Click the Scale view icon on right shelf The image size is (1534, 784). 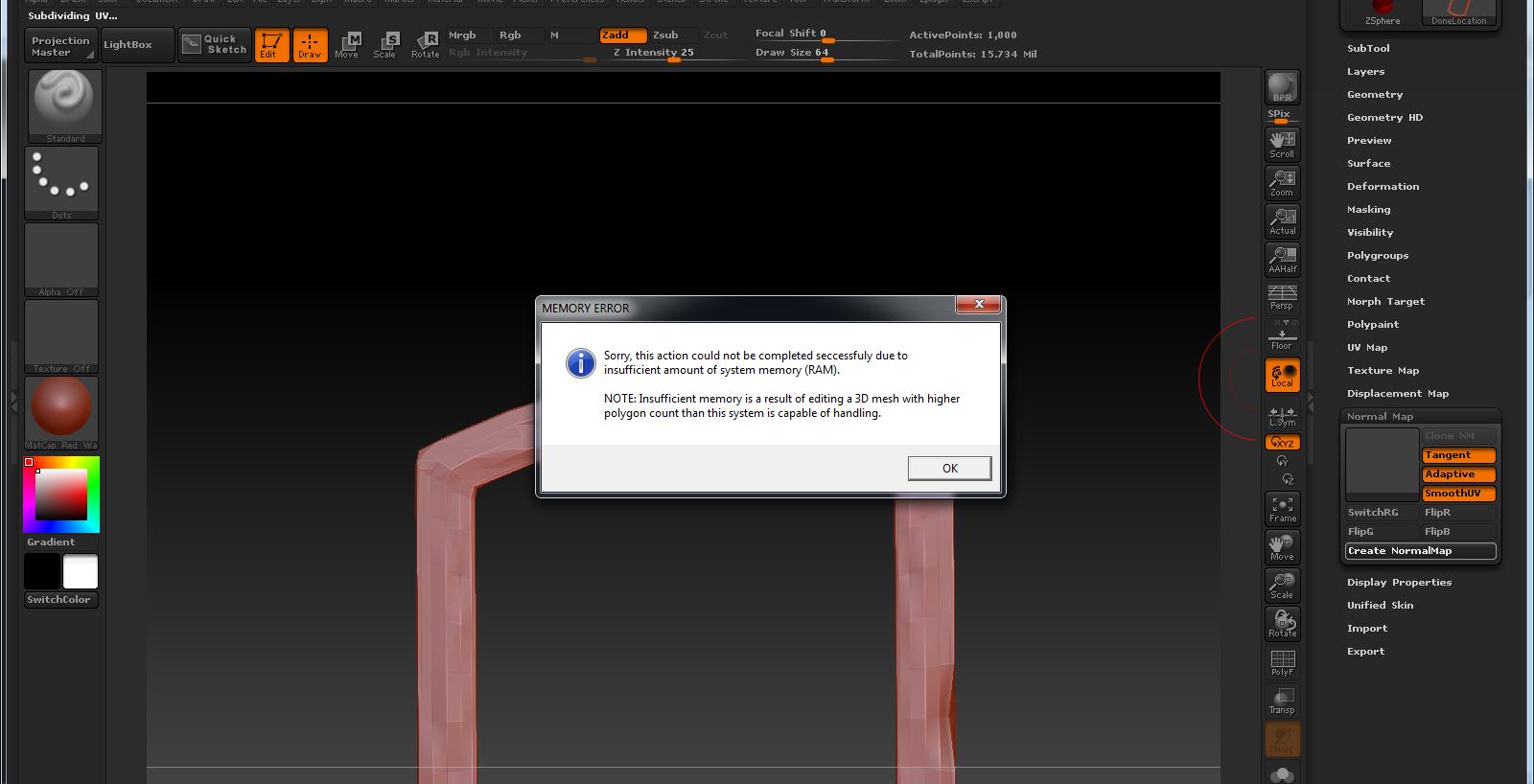(x=1283, y=586)
